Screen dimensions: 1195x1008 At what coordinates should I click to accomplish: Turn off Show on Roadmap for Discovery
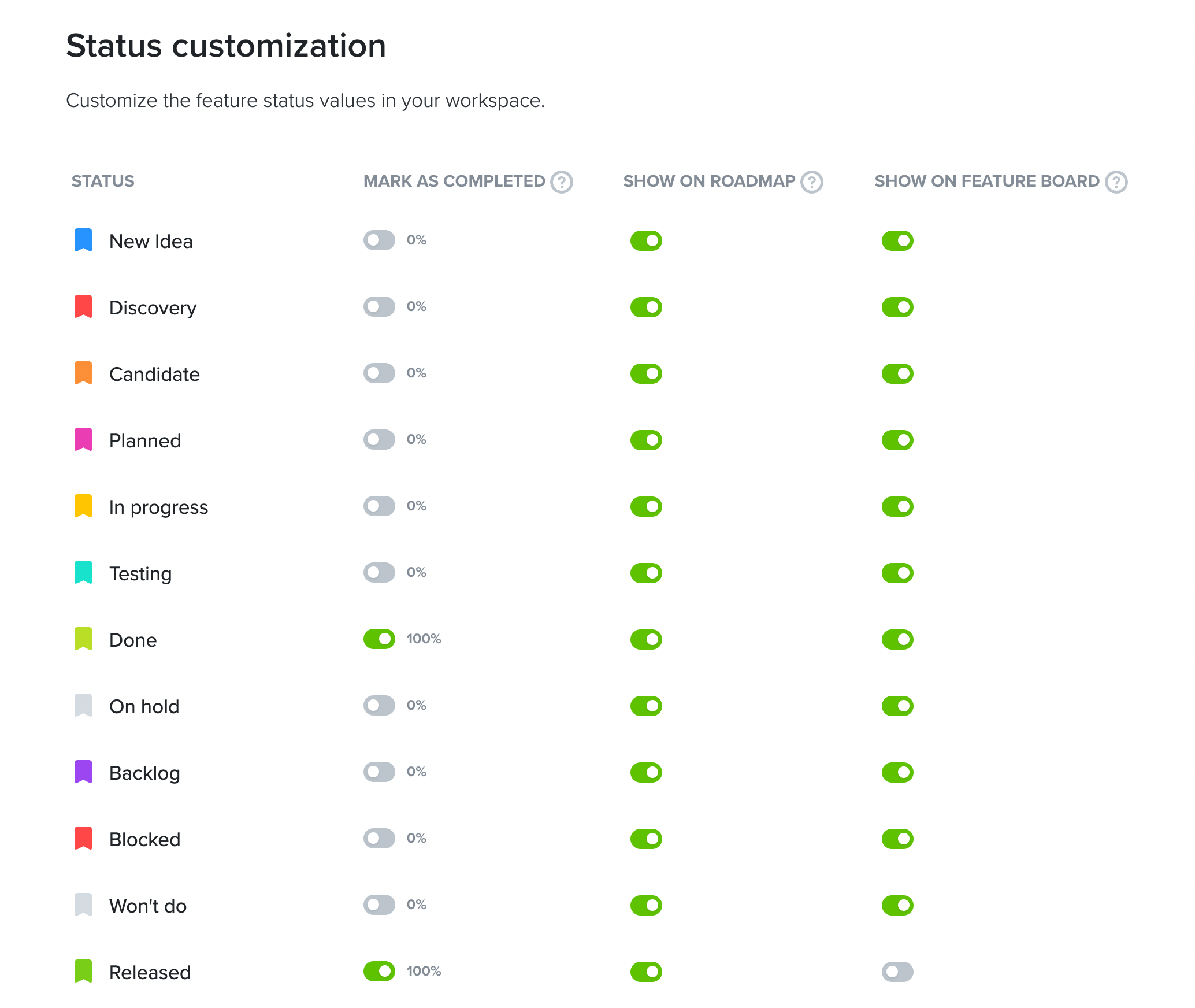(x=646, y=307)
